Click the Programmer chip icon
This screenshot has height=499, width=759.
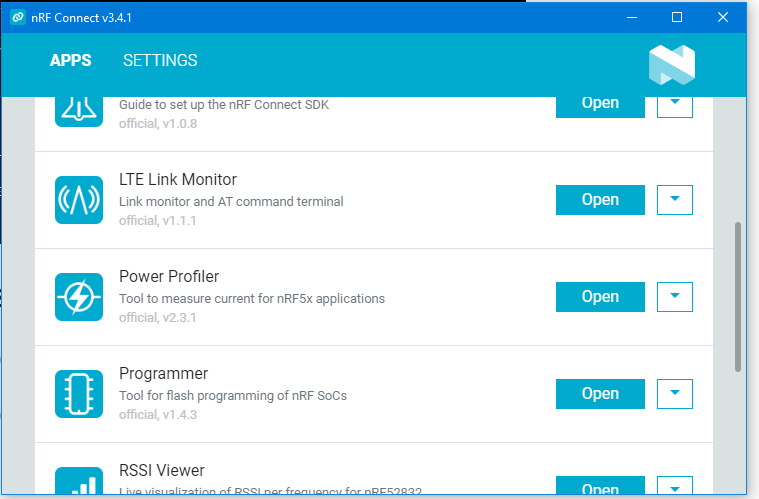click(79, 394)
